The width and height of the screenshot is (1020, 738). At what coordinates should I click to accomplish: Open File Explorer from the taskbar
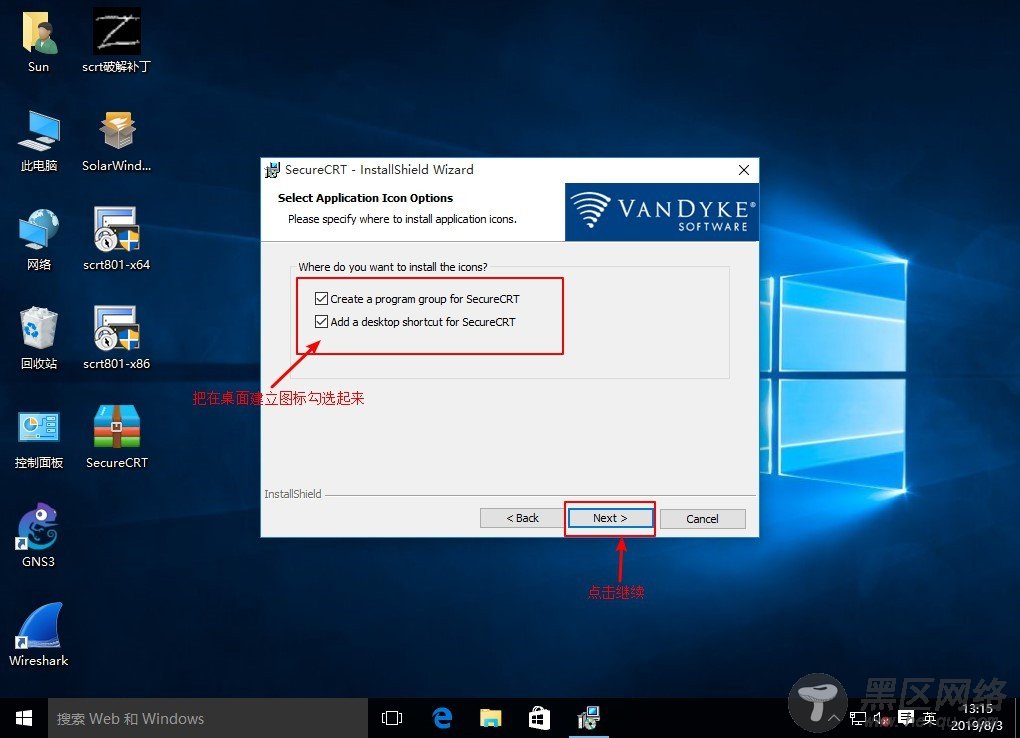[x=490, y=718]
